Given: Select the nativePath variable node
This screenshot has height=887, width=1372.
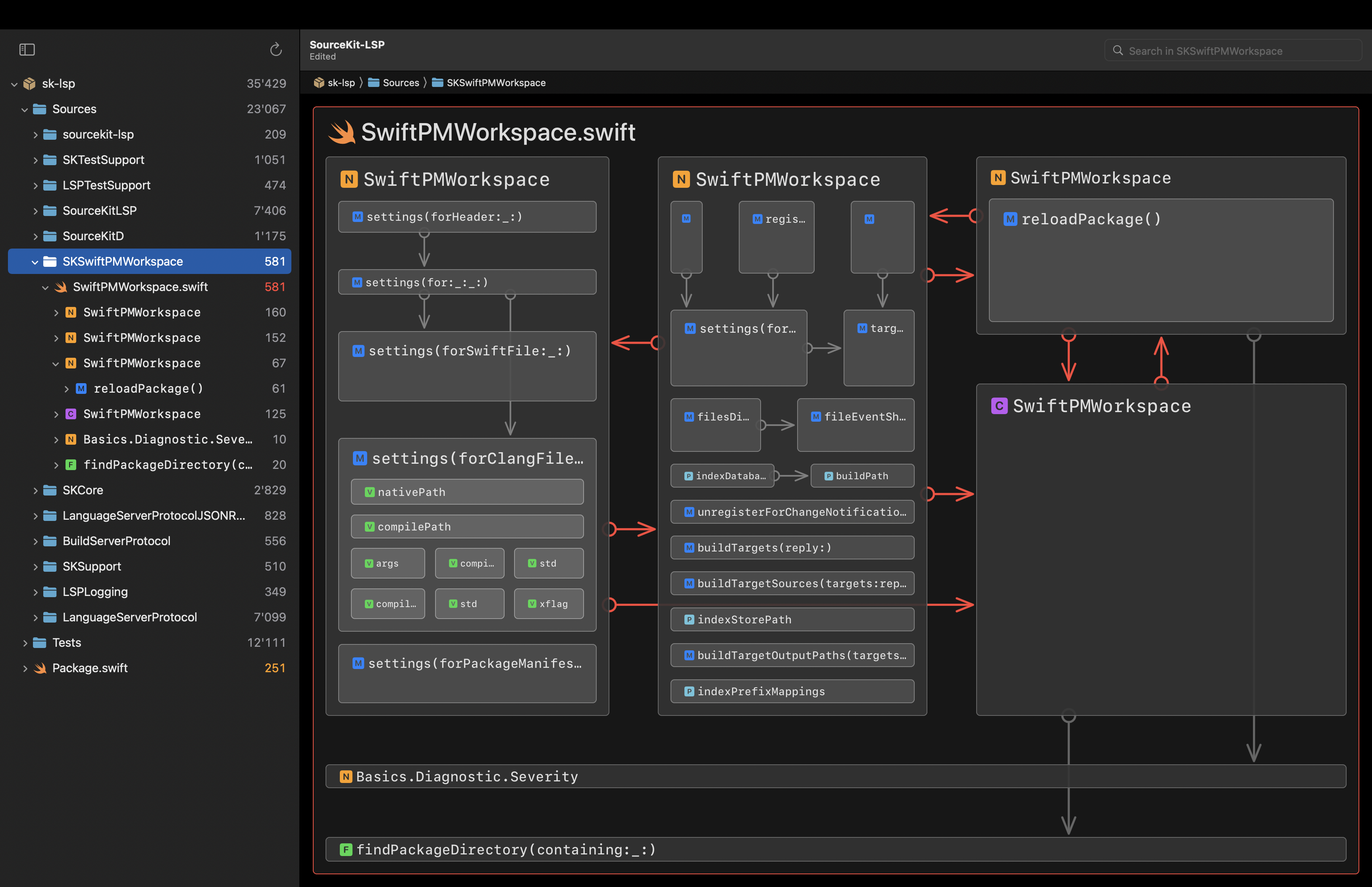Looking at the screenshot, I should tap(467, 492).
